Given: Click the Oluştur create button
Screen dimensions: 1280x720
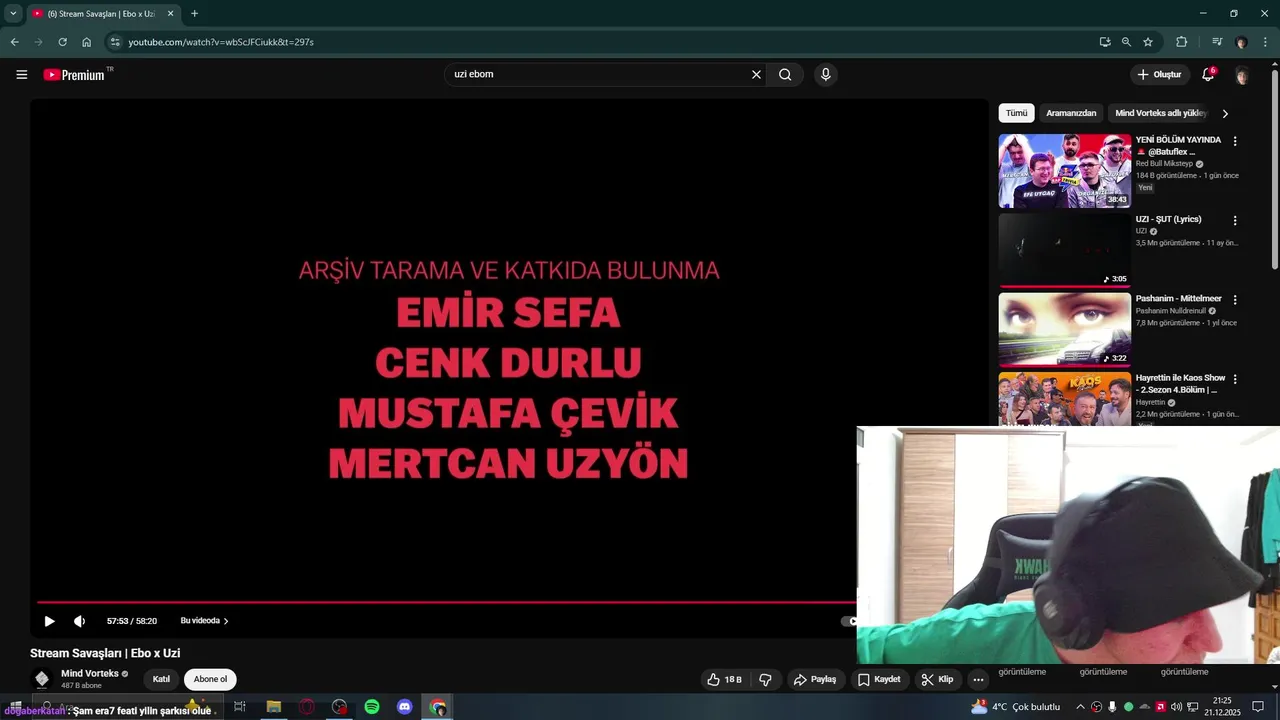Looking at the screenshot, I should (1159, 74).
